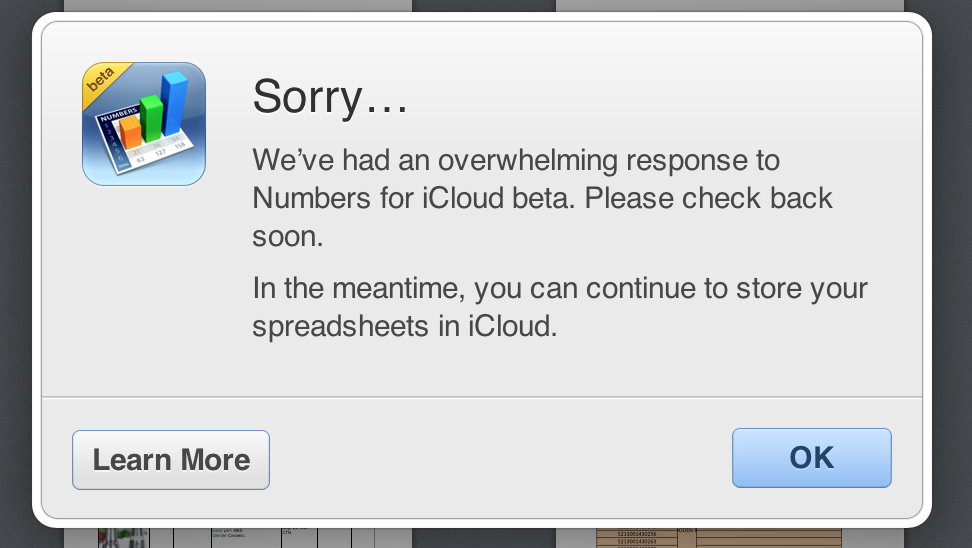Click the "overwhelming response" message line

click(x=516, y=160)
